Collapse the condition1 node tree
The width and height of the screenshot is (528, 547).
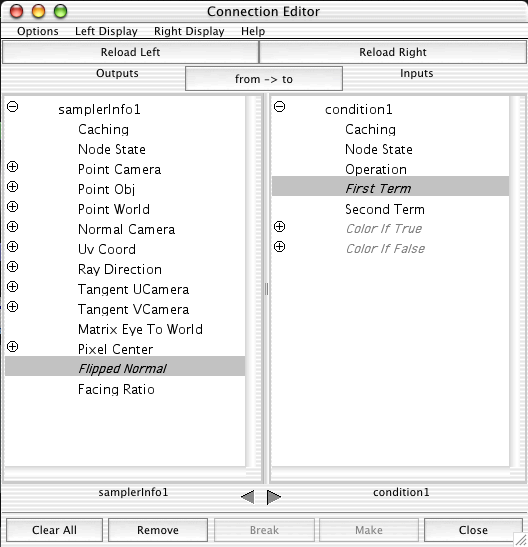coord(279,106)
